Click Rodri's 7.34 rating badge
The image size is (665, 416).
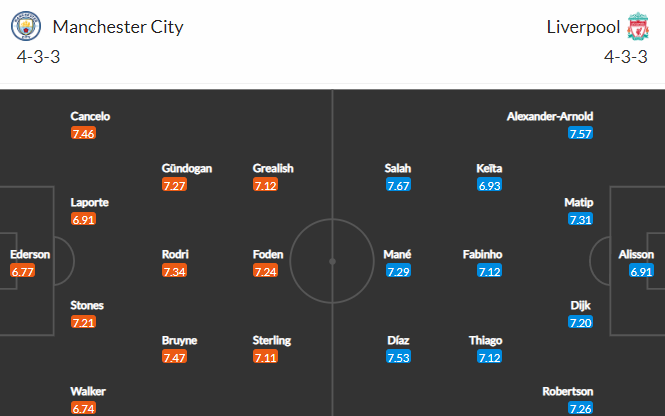(x=174, y=271)
